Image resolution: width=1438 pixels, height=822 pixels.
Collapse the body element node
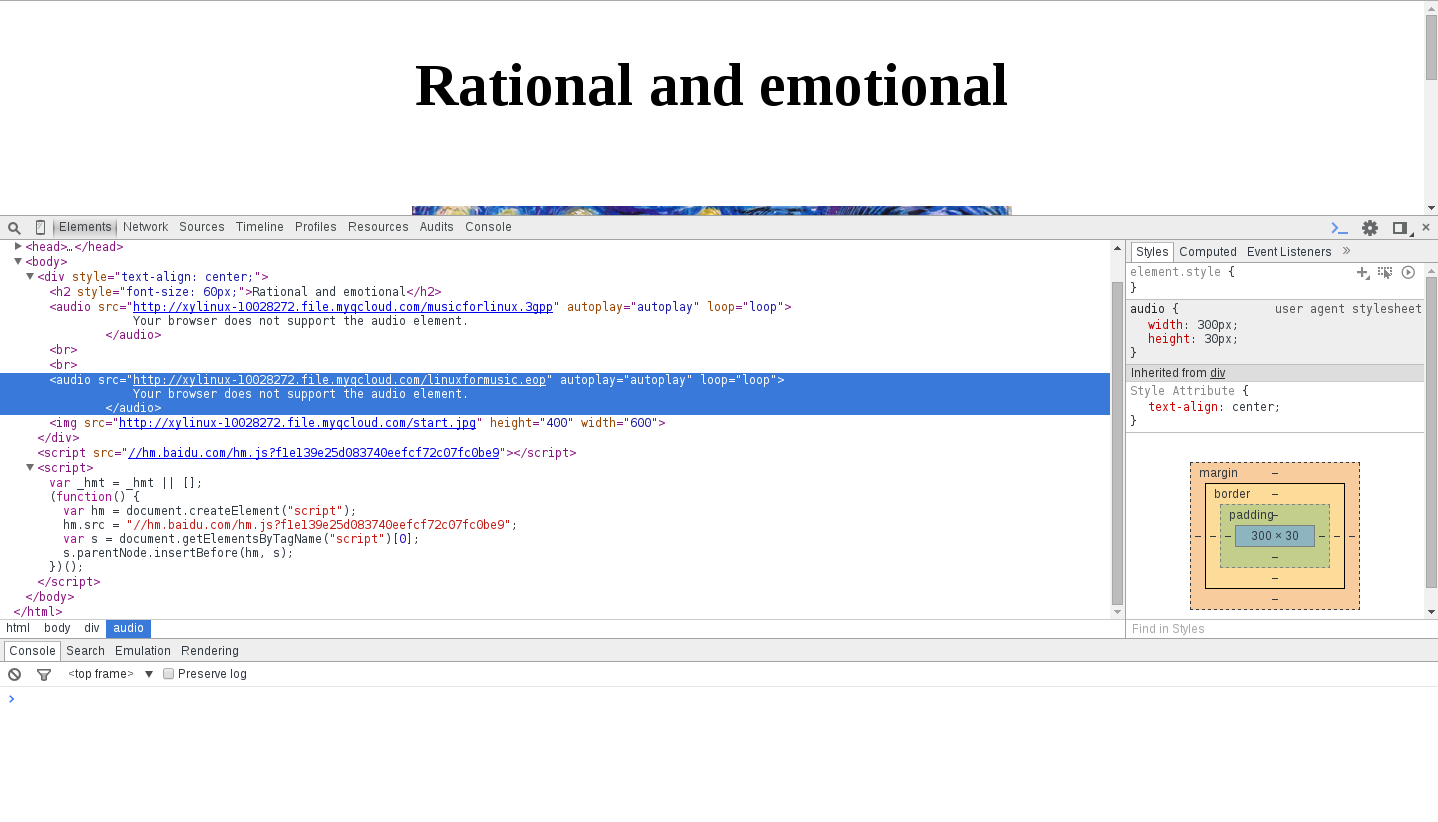18,261
